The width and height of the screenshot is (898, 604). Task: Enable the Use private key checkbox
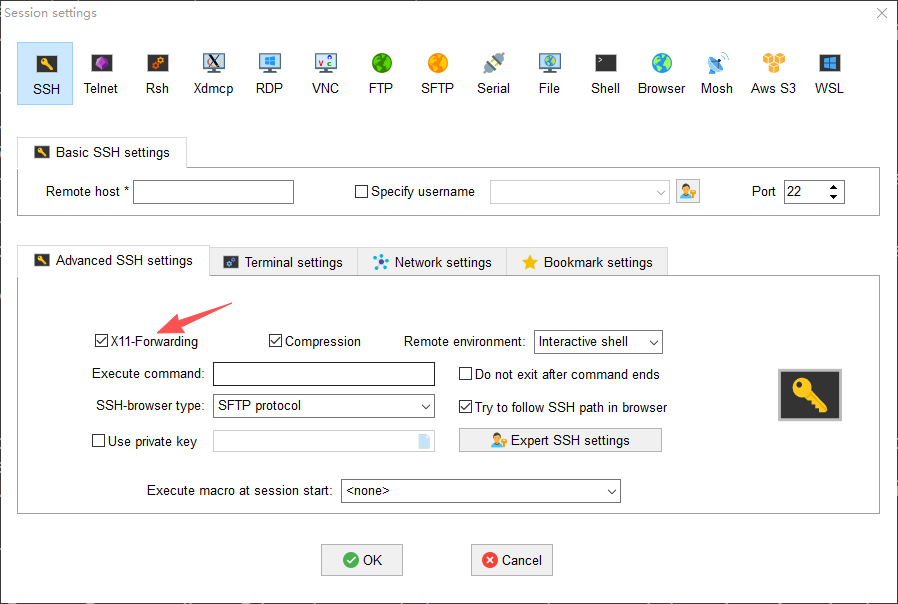pyautogui.click(x=99, y=441)
